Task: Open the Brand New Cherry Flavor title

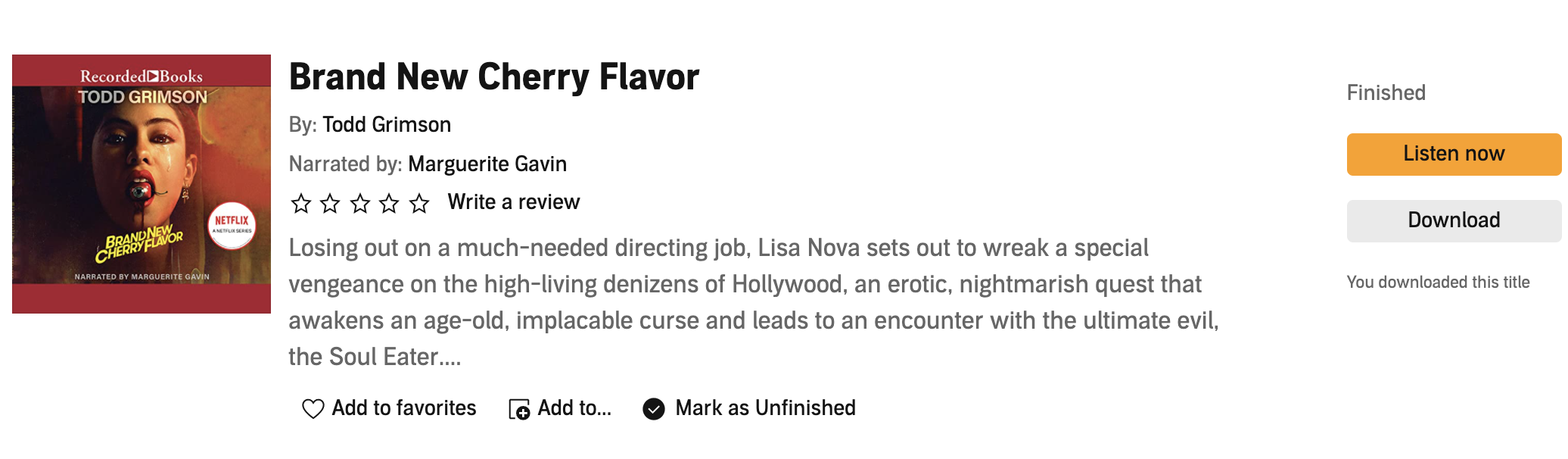Action: [494, 77]
